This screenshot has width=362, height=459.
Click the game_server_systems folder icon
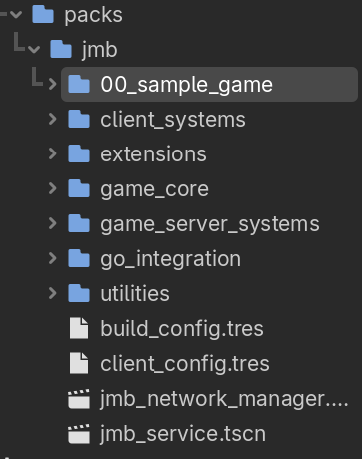tap(79, 223)
